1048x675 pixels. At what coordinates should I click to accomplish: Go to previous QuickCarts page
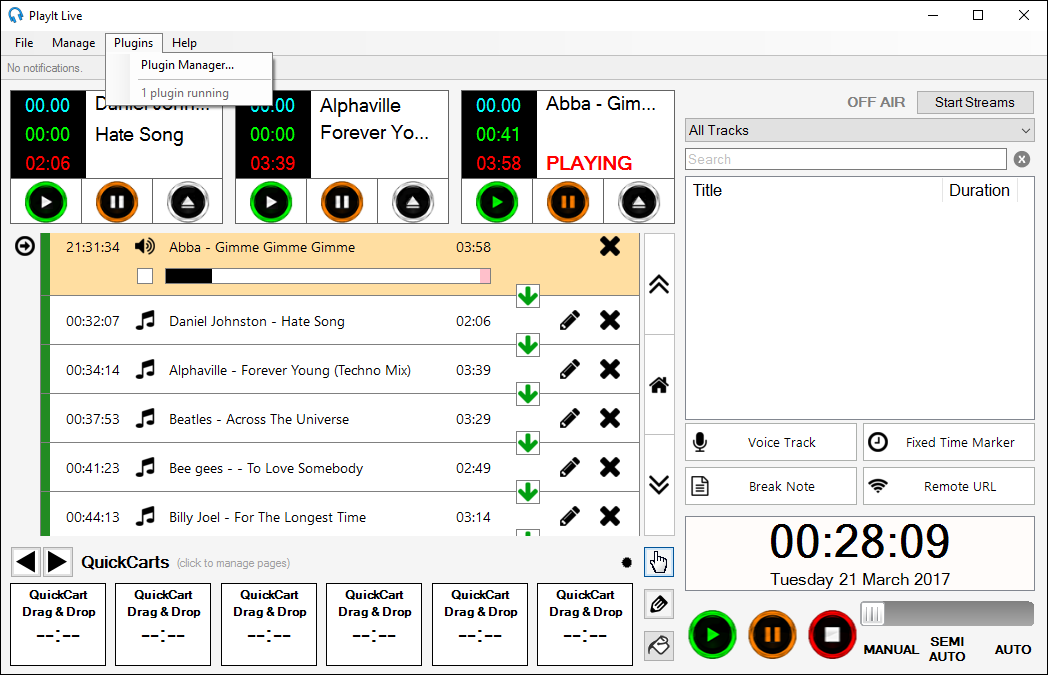pos(26,562)
